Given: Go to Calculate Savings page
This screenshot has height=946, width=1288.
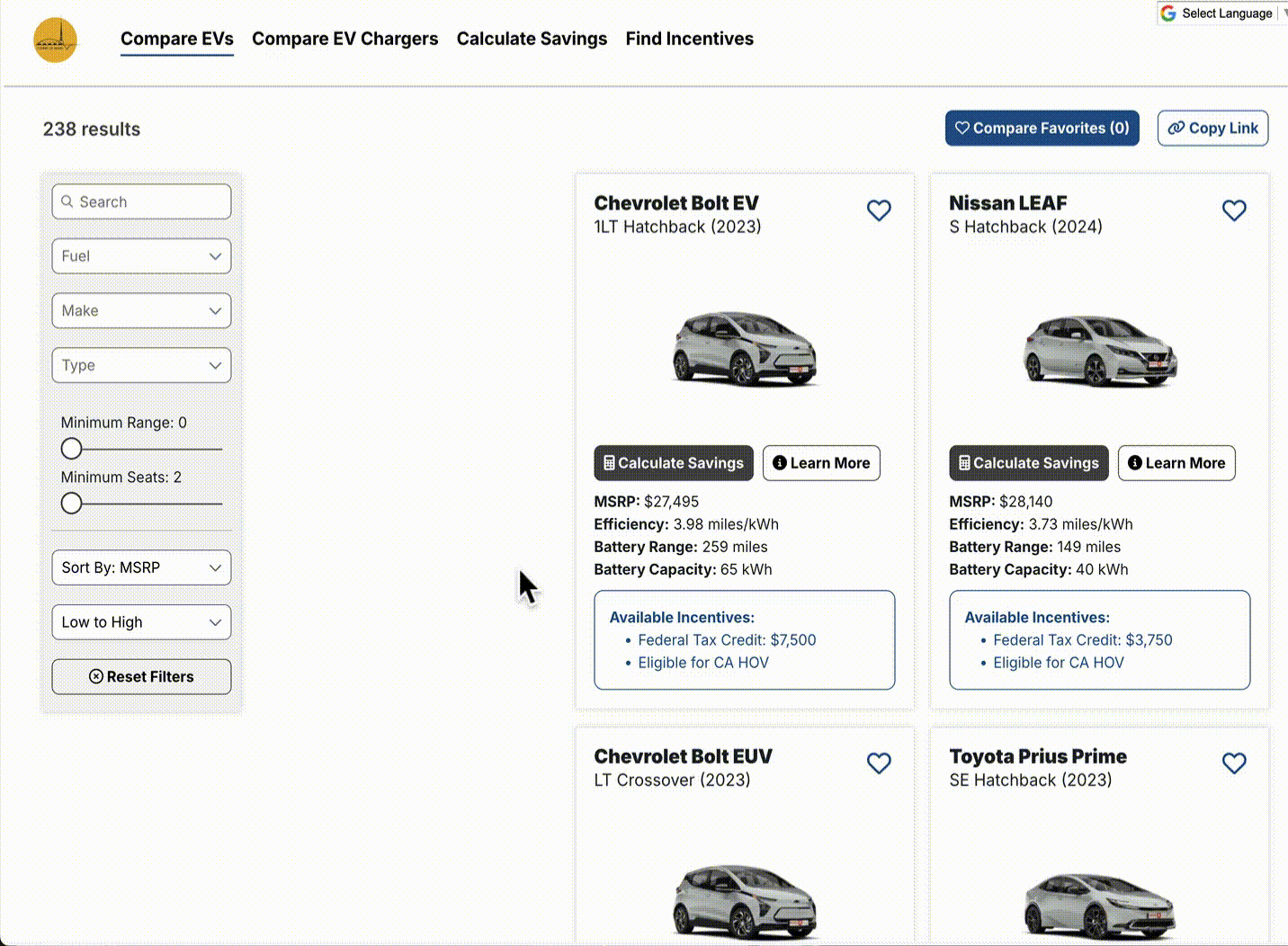Looking at the screenshot, I should coord(532,39).
